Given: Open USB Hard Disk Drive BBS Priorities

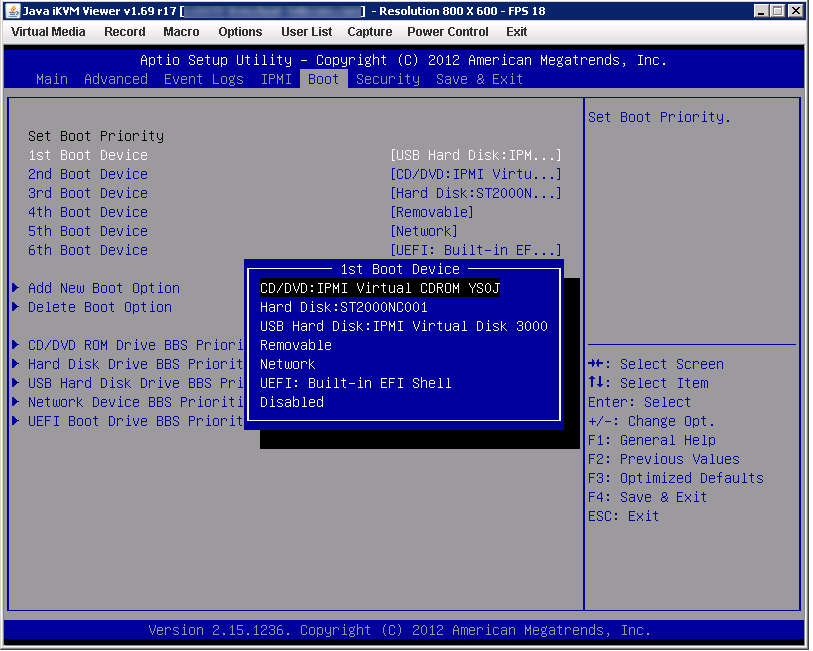Looking at the screenshot, I should coord(135,384).
